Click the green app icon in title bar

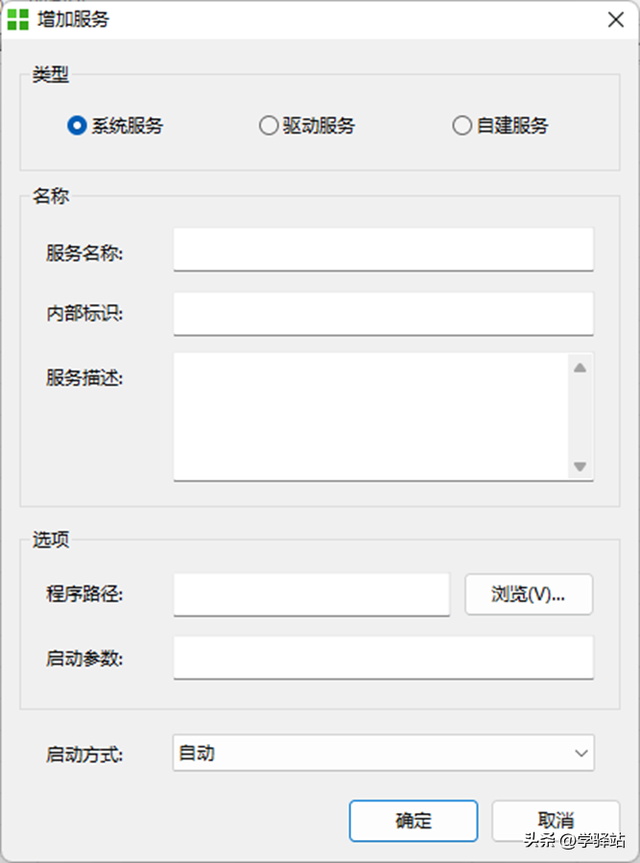click(x=17, y=19)
